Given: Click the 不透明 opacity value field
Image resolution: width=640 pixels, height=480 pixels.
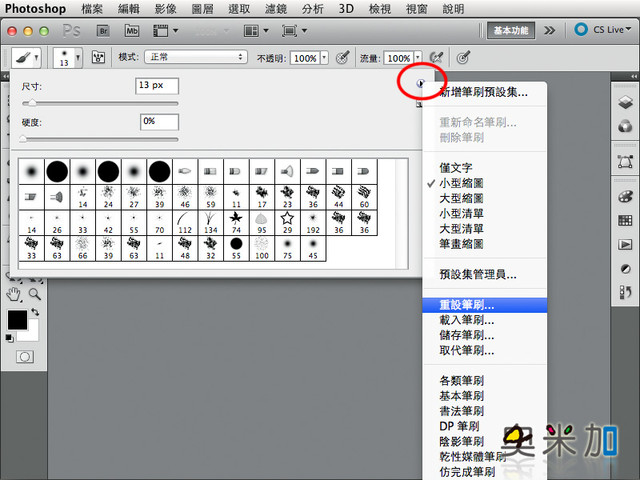Looking at the screenshot, I should coord(305,58).
